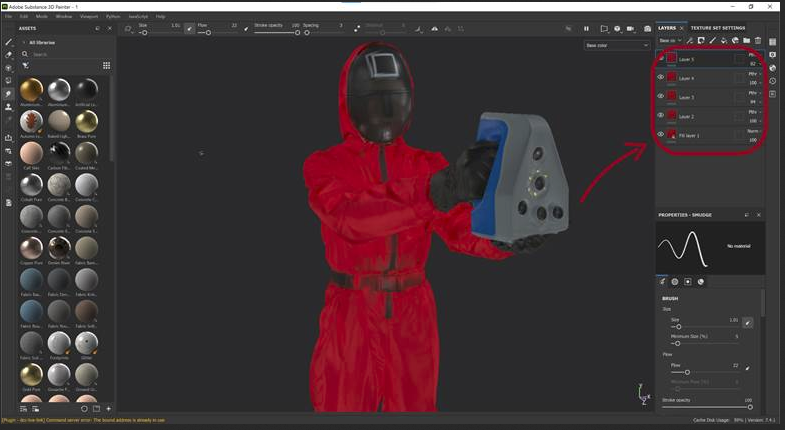Select the Clone stamp tool

coord(9,107)
